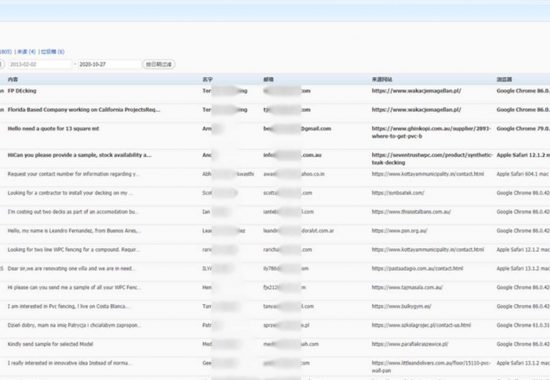The image size is (550, 380).
Task: Click the sunboatek.com source URL
Action: coord(398,193)
